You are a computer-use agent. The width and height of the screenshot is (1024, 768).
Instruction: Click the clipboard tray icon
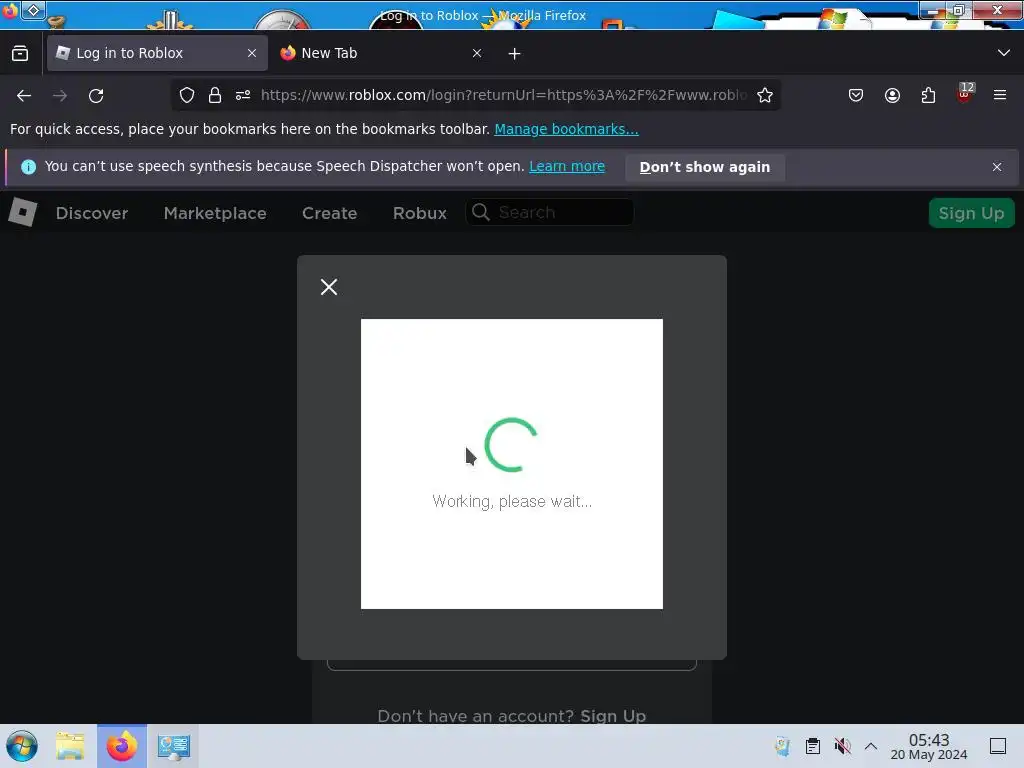(812, 746)
